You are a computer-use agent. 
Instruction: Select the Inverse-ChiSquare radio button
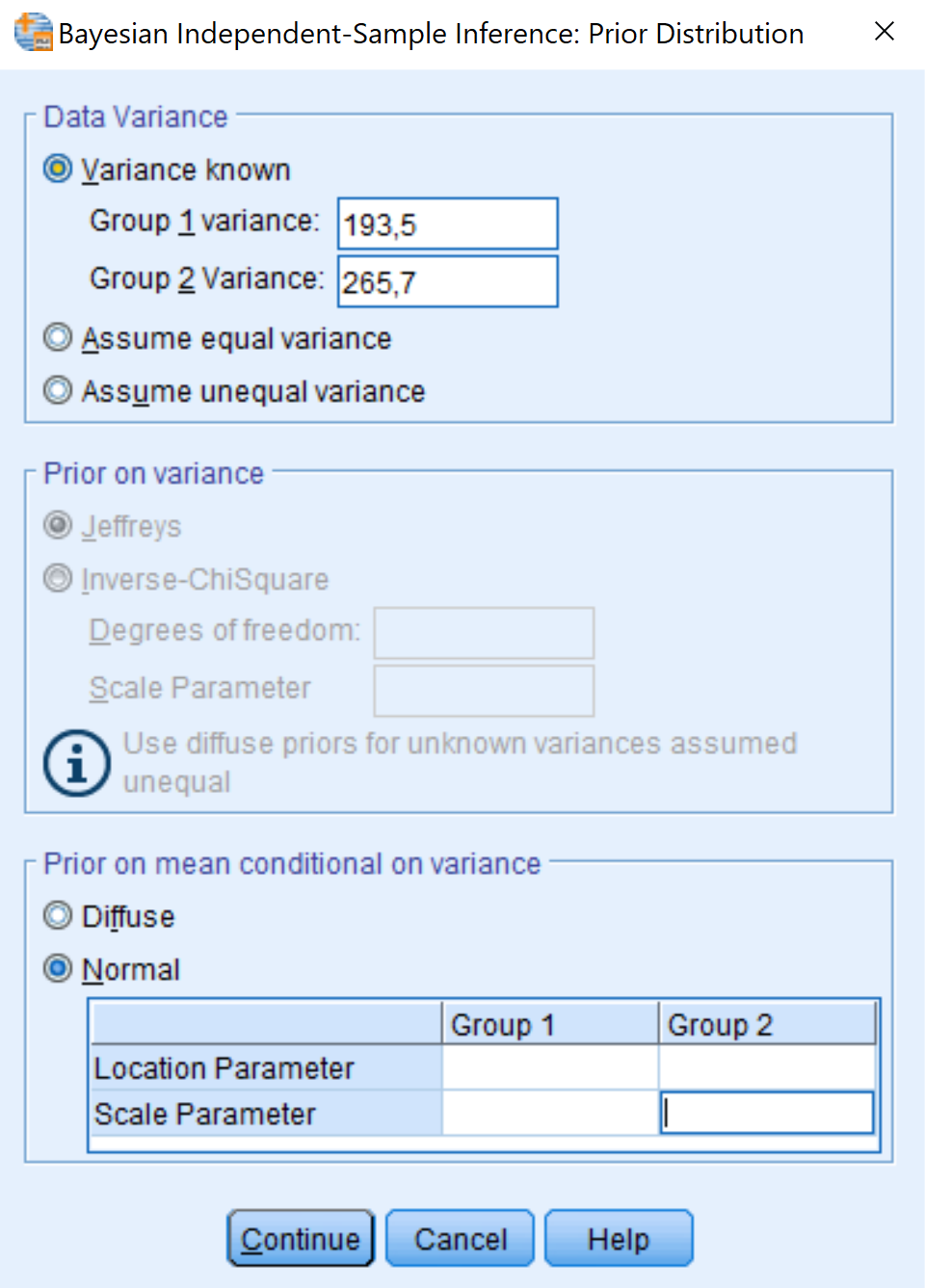pyautogui.click(x=59, y=579)
